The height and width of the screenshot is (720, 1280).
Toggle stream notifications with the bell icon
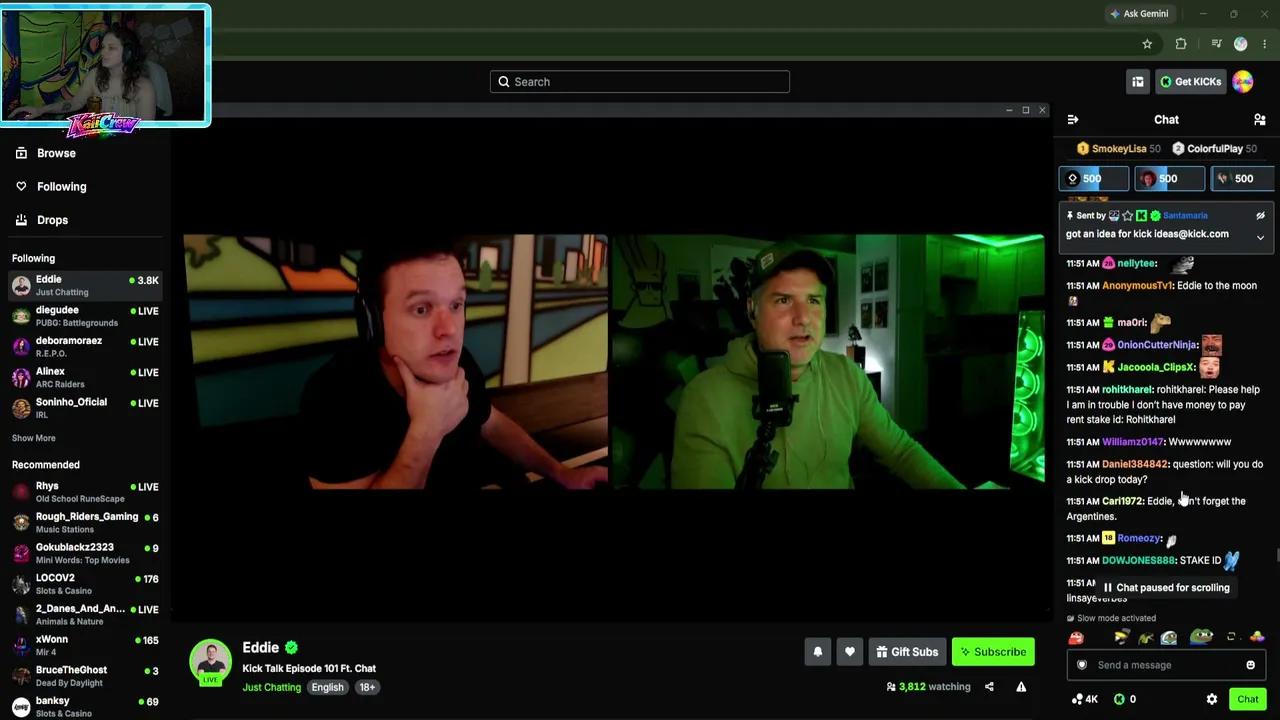coord(818,652)
